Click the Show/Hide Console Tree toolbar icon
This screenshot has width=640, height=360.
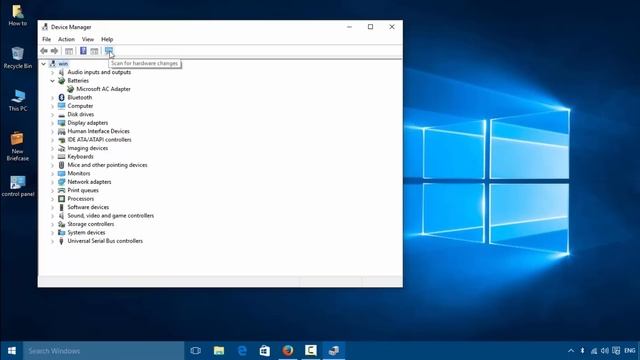[69, 51]
